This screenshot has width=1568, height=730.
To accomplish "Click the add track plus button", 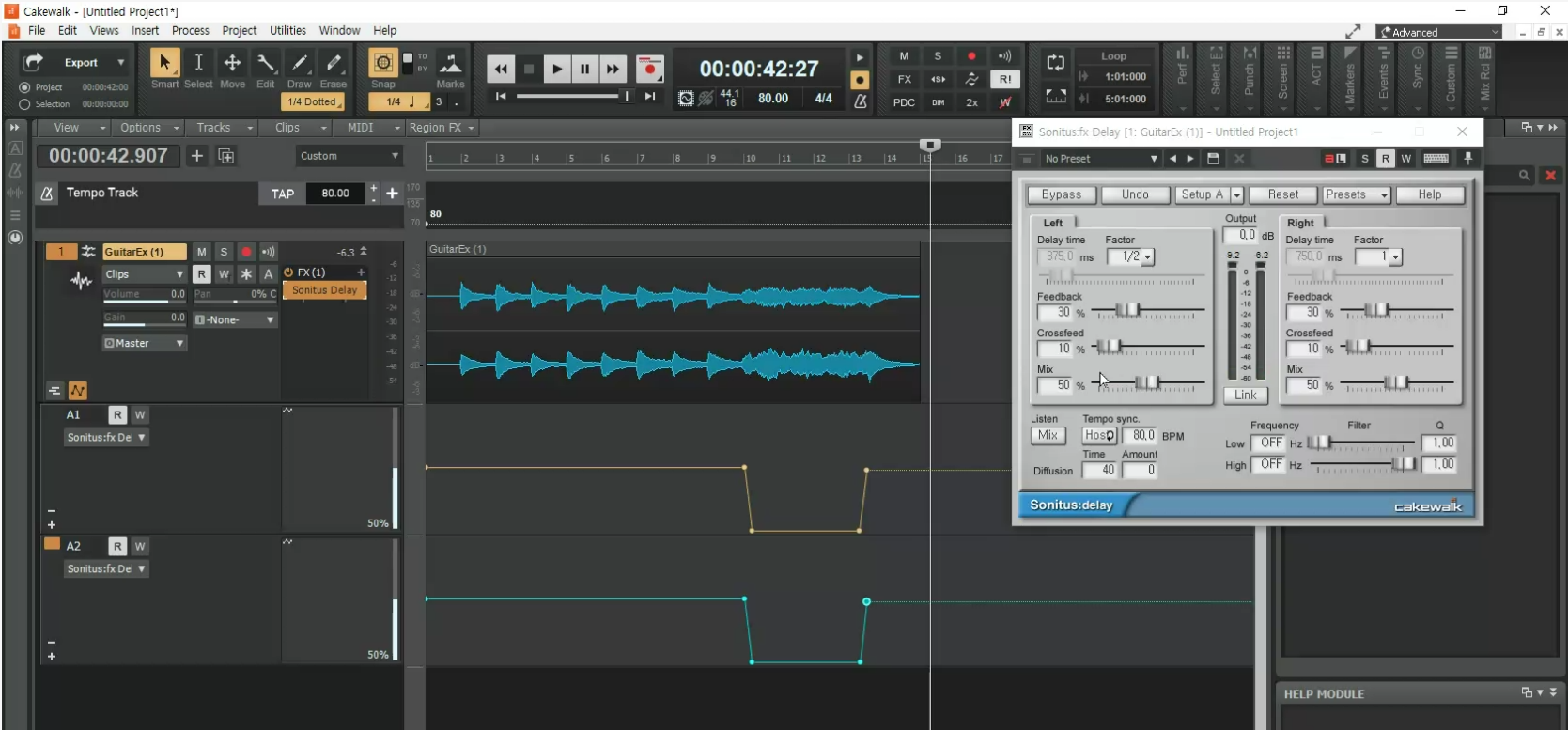I will point(196,156).
